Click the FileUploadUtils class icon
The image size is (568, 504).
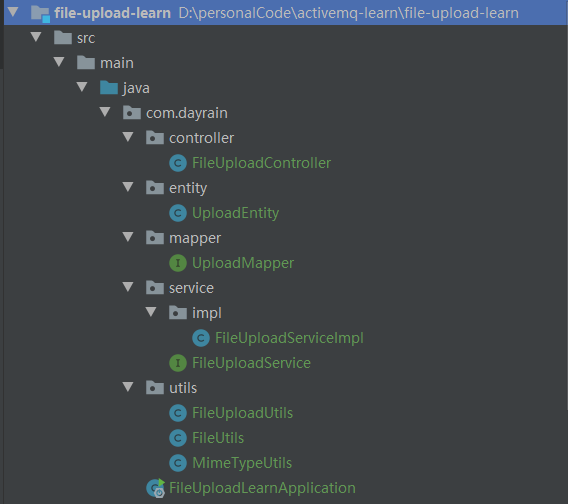[178, 413]
